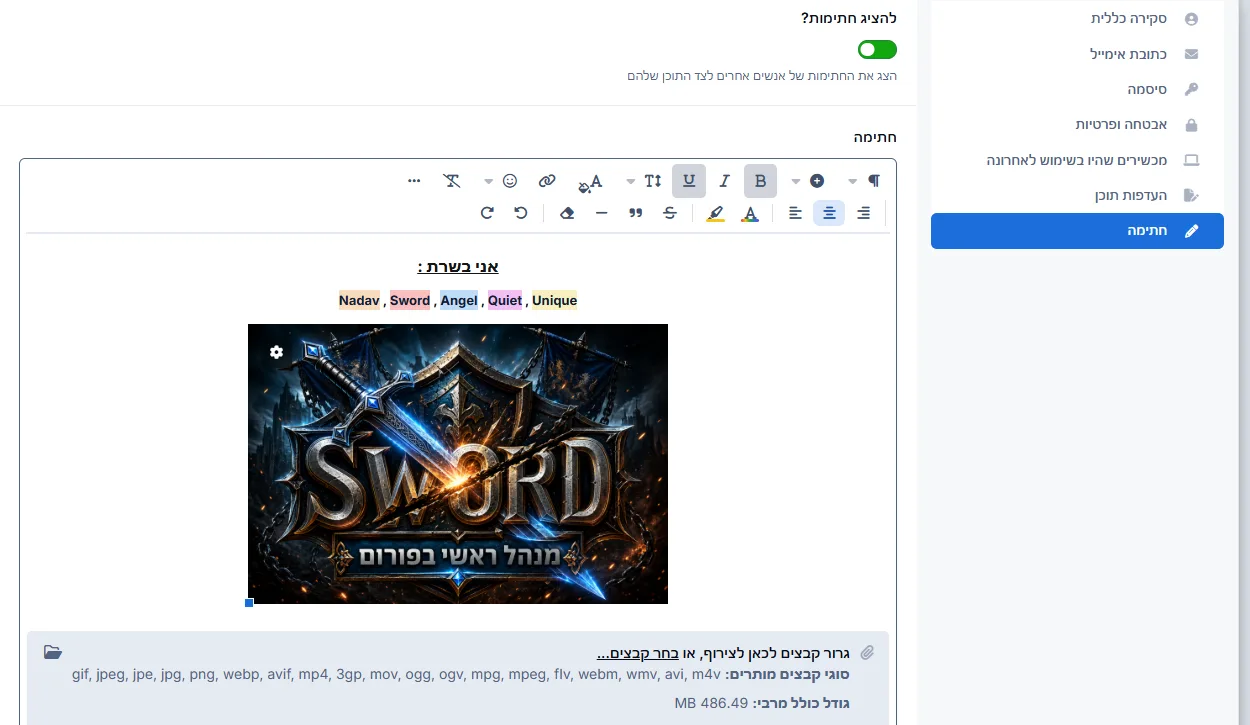Redo the last edit
1250x725 pixels.
tap(487, 213)
